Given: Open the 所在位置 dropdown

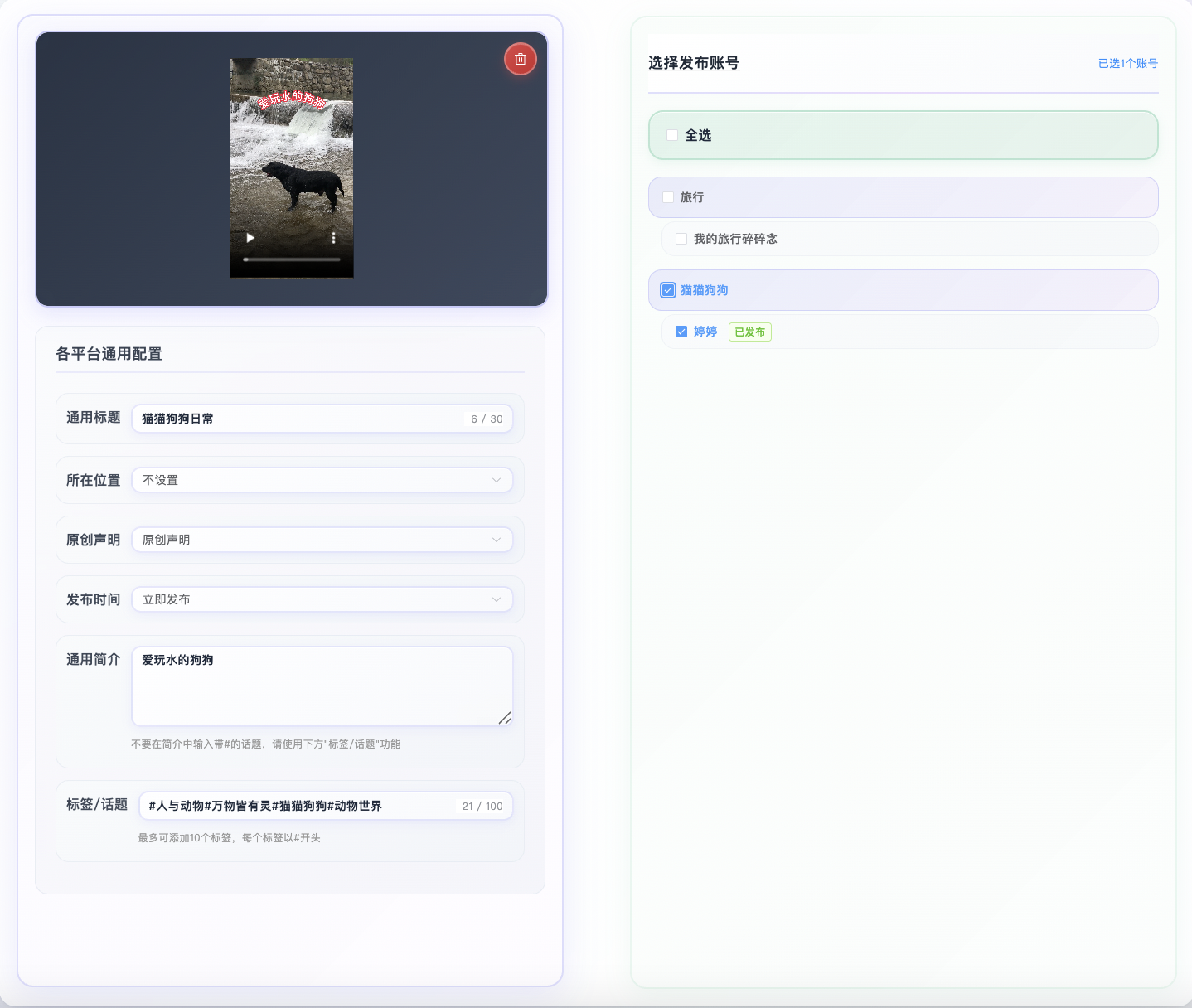Looking at the screenshot, I should [x=322, y=480].
